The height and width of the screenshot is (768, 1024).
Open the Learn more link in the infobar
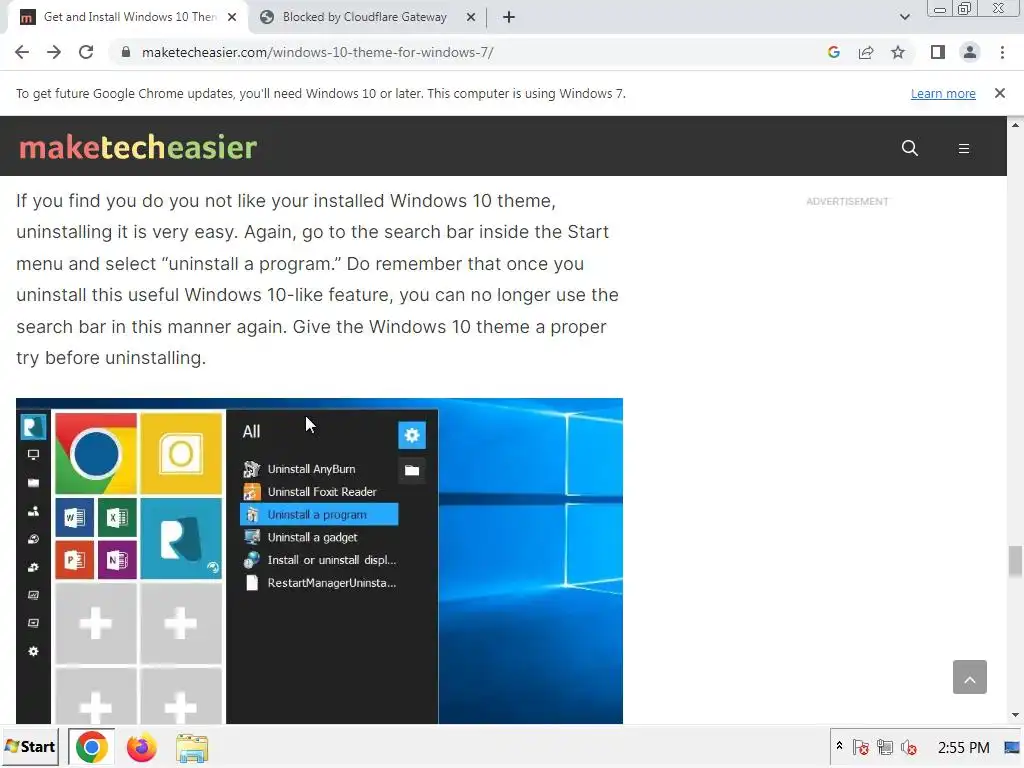tap(943, 93)
